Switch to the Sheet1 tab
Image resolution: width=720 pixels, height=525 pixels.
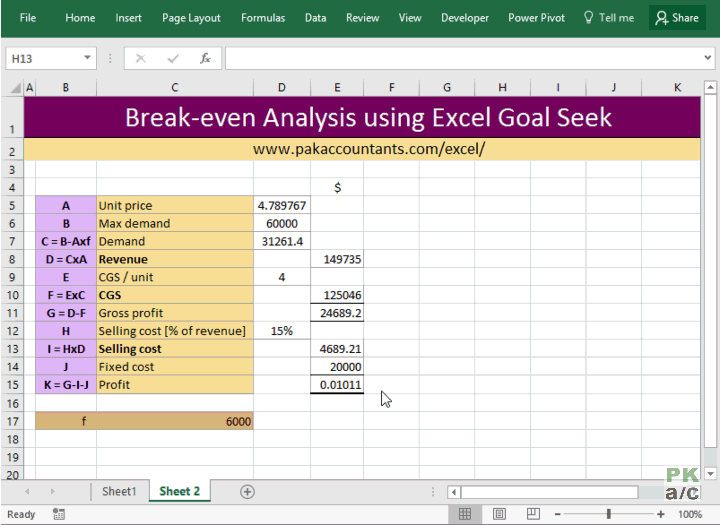click(119, 491)
